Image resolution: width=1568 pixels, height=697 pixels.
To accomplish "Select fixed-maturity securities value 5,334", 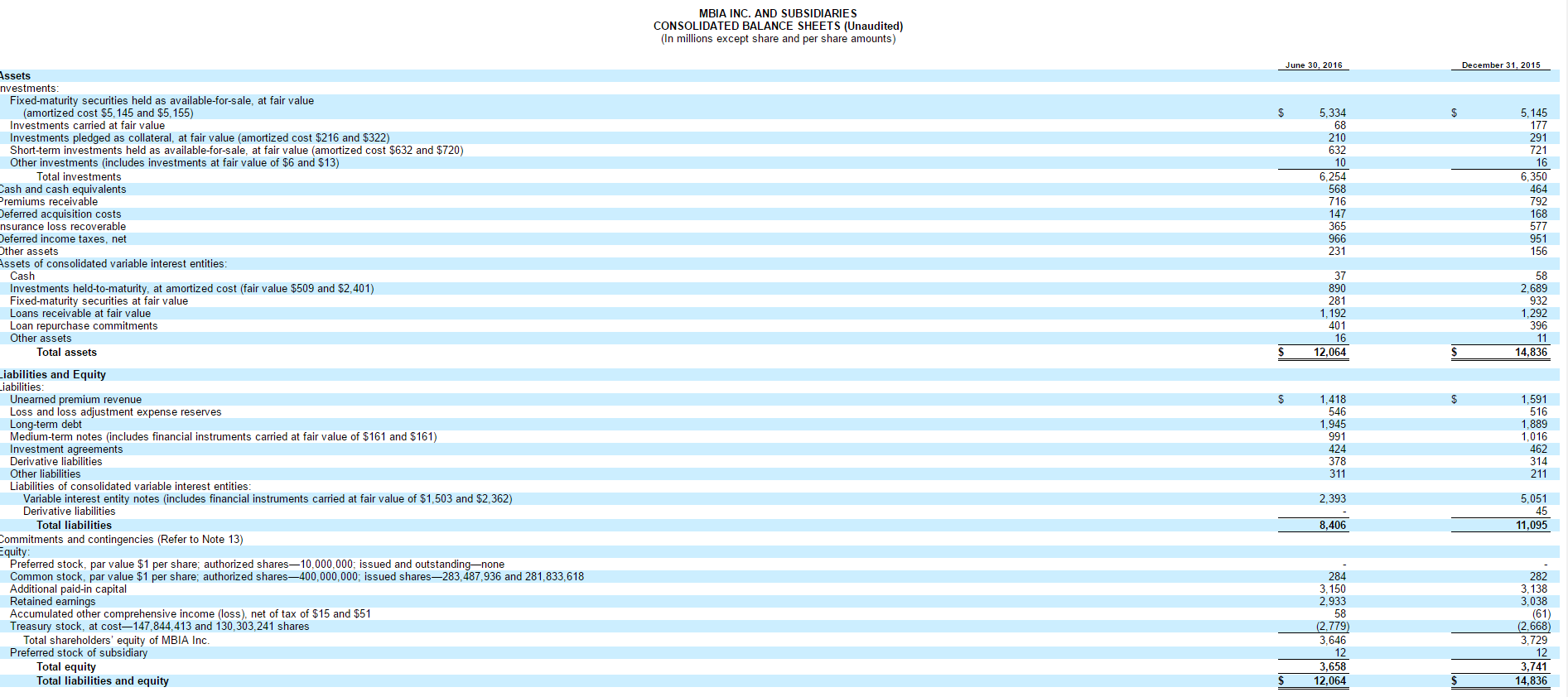I will pos(1333,113).
